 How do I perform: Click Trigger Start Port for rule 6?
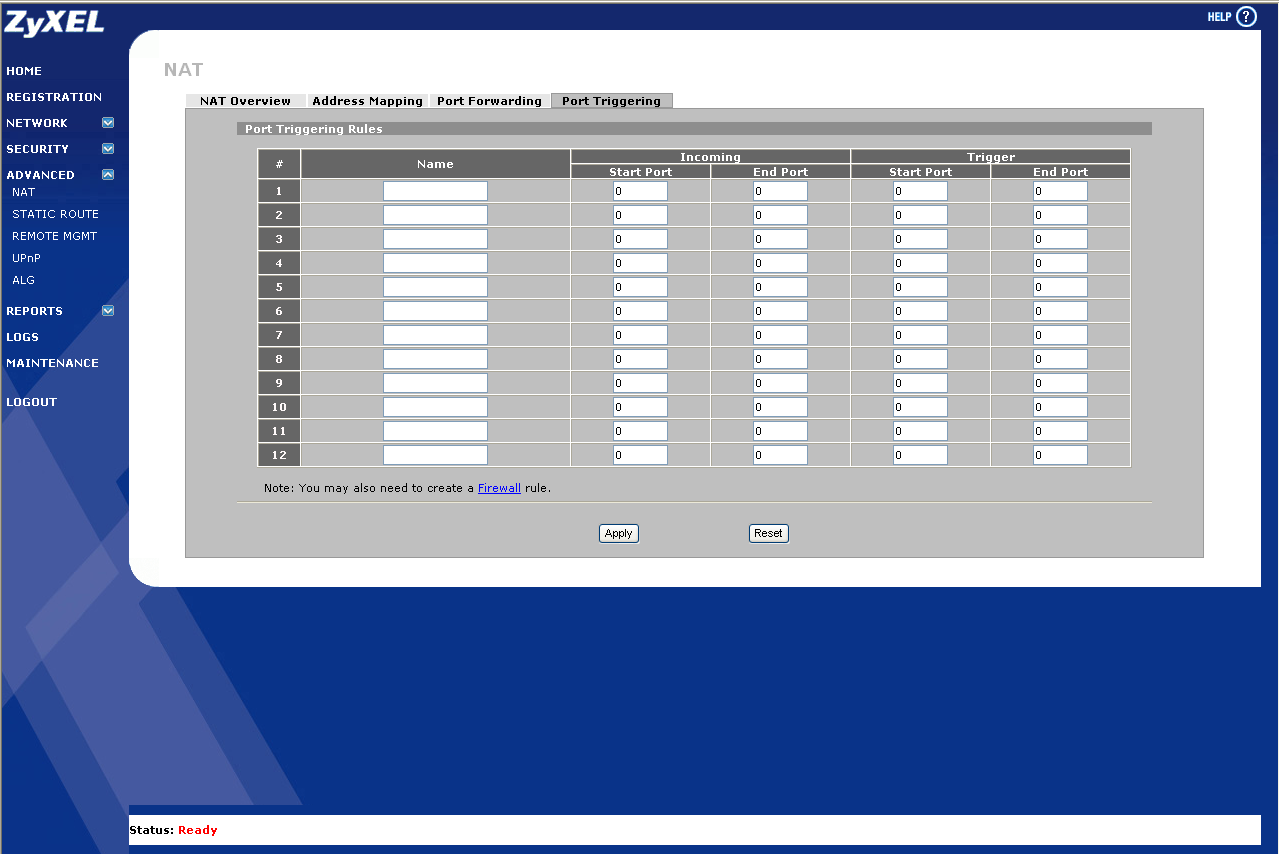tap(920, 311)
